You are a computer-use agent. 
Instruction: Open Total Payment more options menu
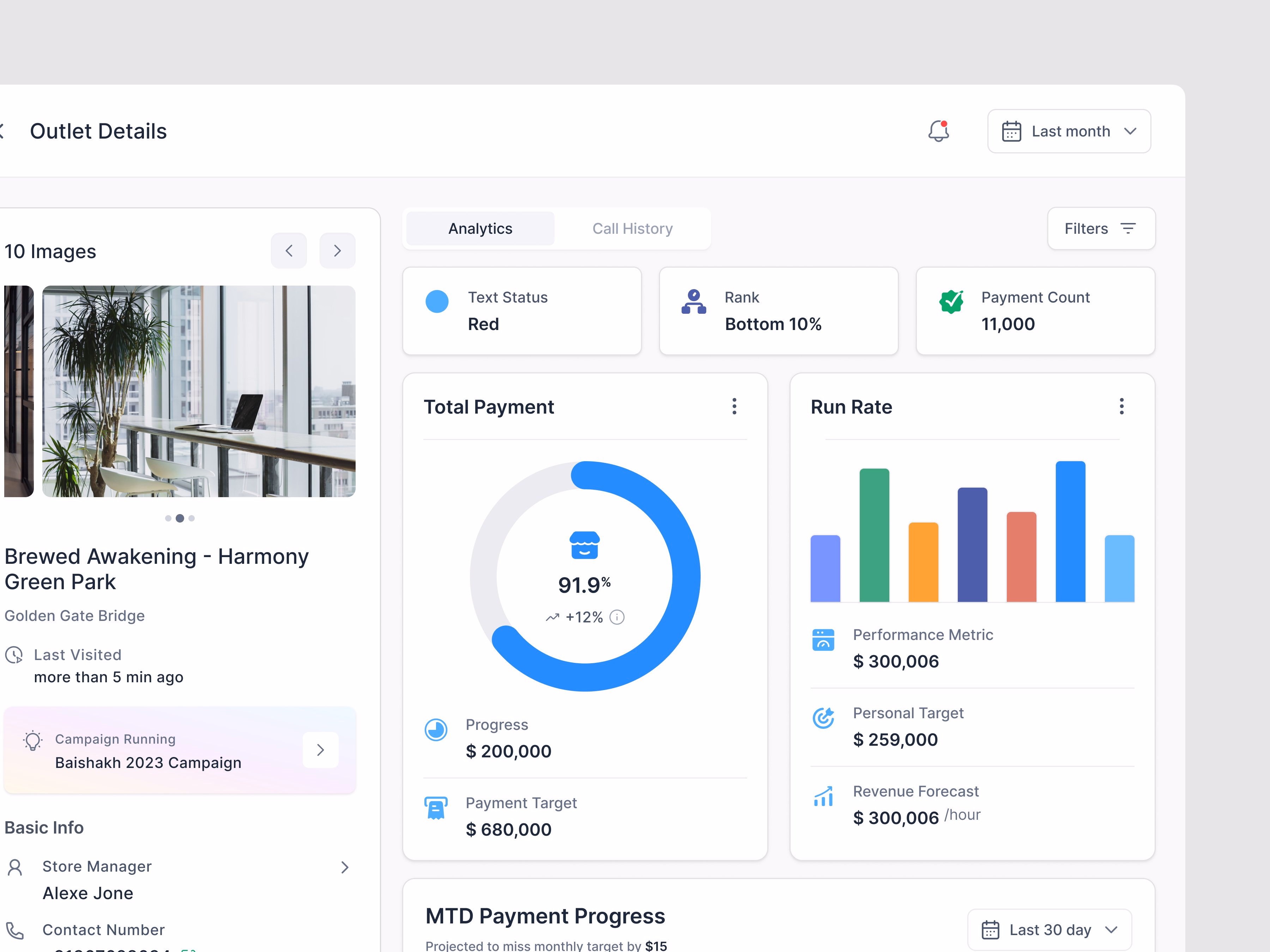click(x=734, y=406)
